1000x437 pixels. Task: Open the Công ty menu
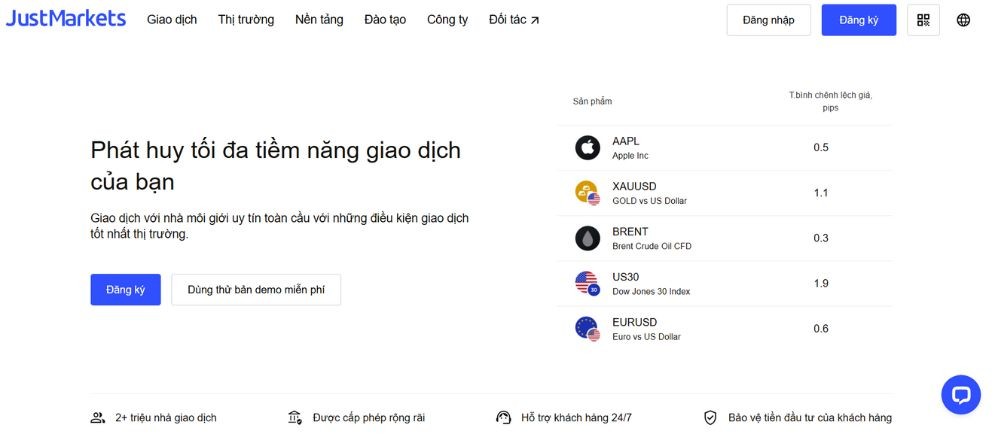pyautogui.click(x=447, y=20)
